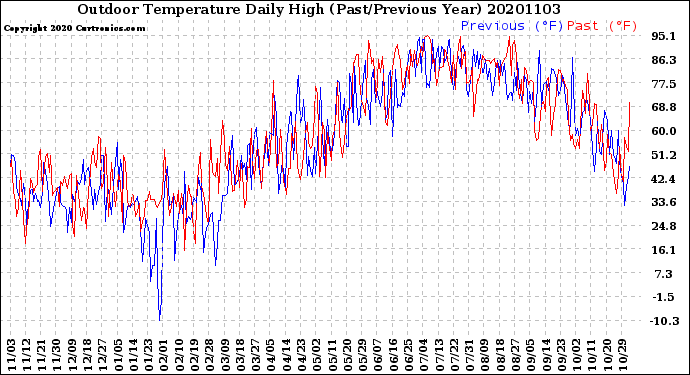Click the 01/23 x-axis date label

point(148,355)
